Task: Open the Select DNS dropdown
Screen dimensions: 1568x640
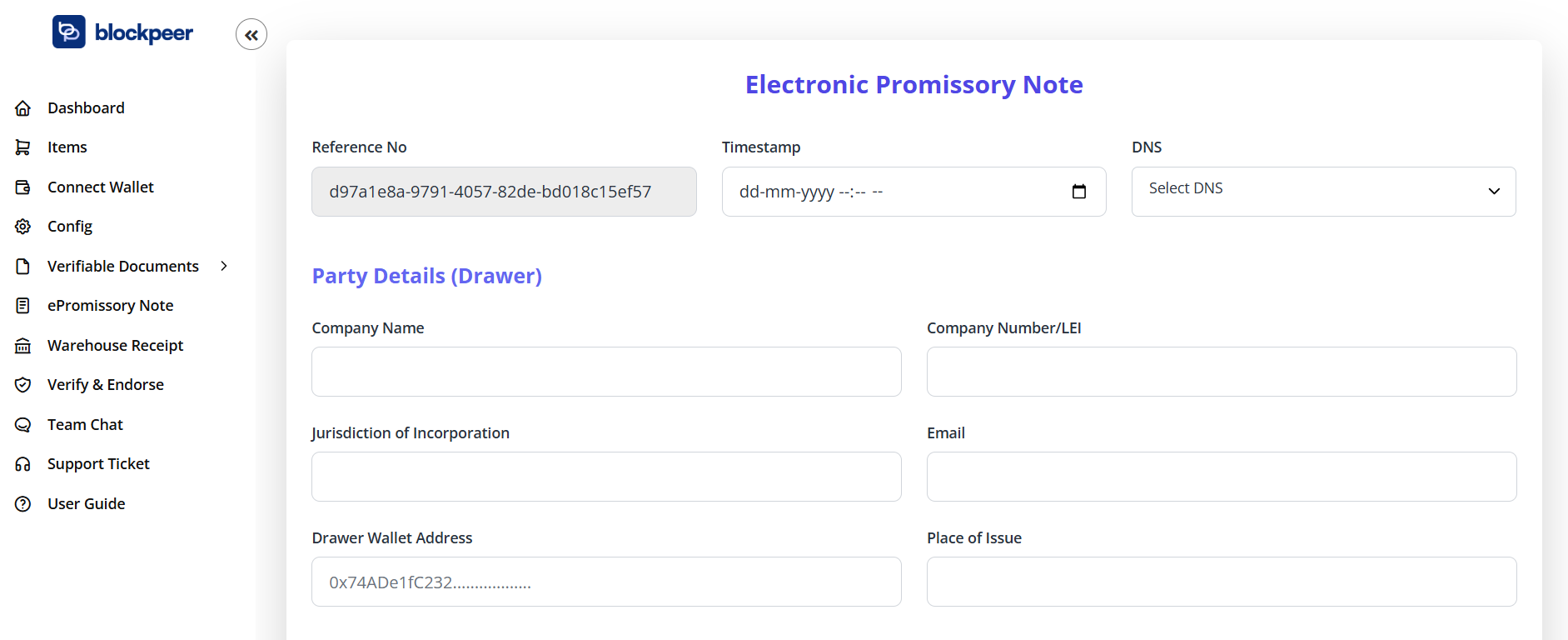Action: pyautogui.click(x=1322, y=191)
